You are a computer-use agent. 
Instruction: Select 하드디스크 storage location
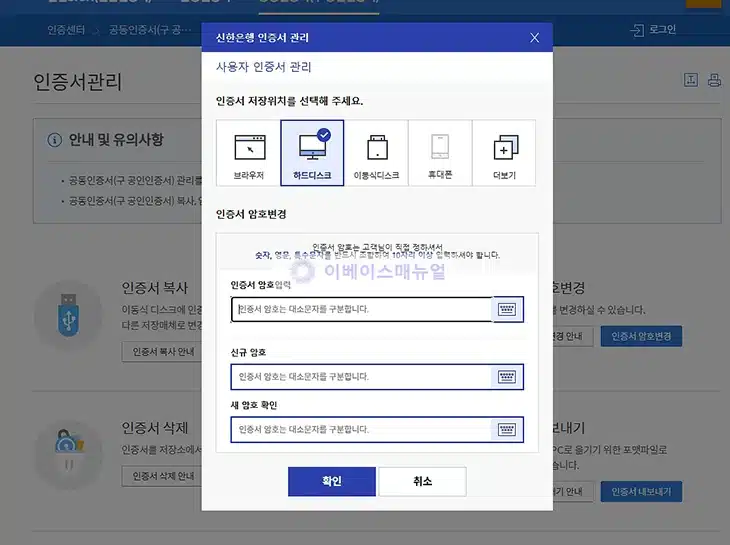pyautogui.click(x=312, y=153)
